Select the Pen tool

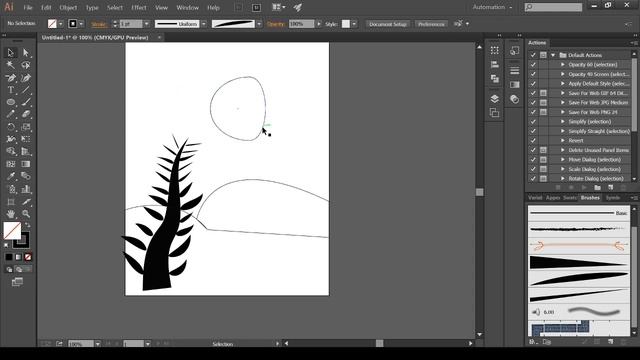[x=11, y=78]
